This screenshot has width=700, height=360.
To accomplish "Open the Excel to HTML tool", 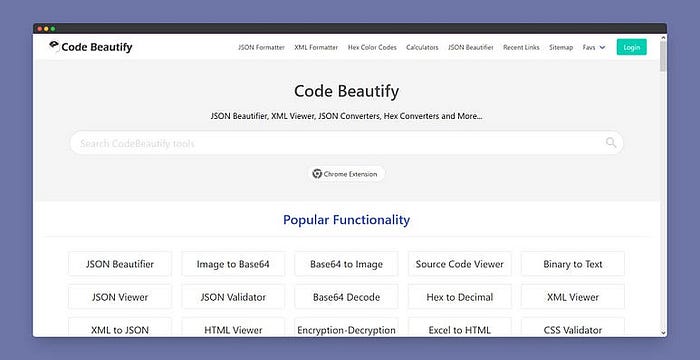I will [459, 327].
